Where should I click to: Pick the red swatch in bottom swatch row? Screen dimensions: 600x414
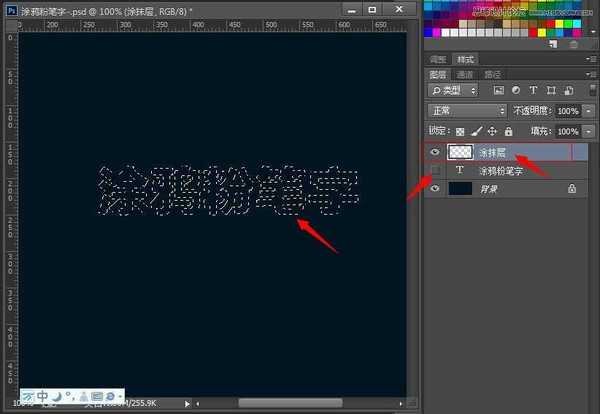point(533,33)
